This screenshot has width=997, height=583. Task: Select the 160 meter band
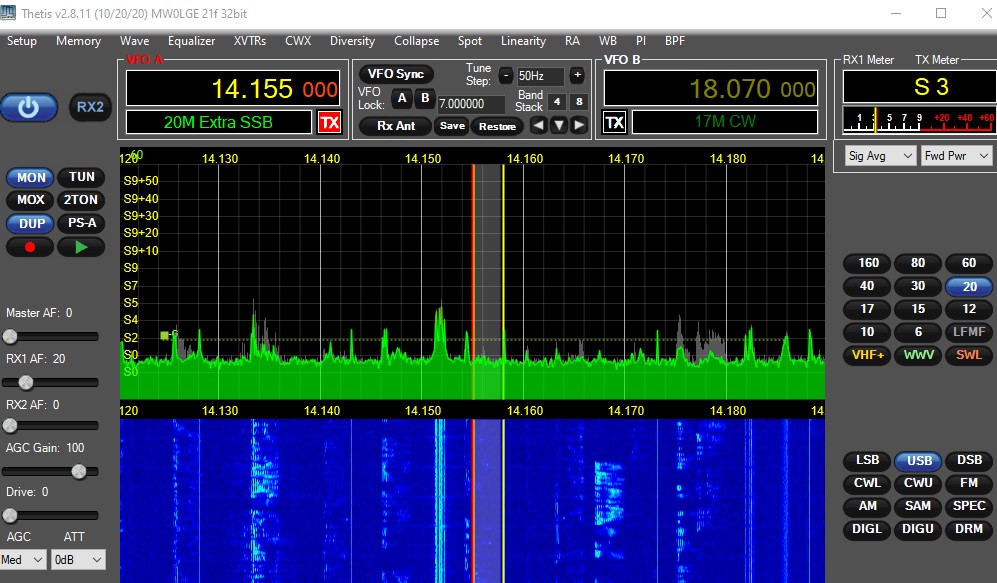coord(868,263)
